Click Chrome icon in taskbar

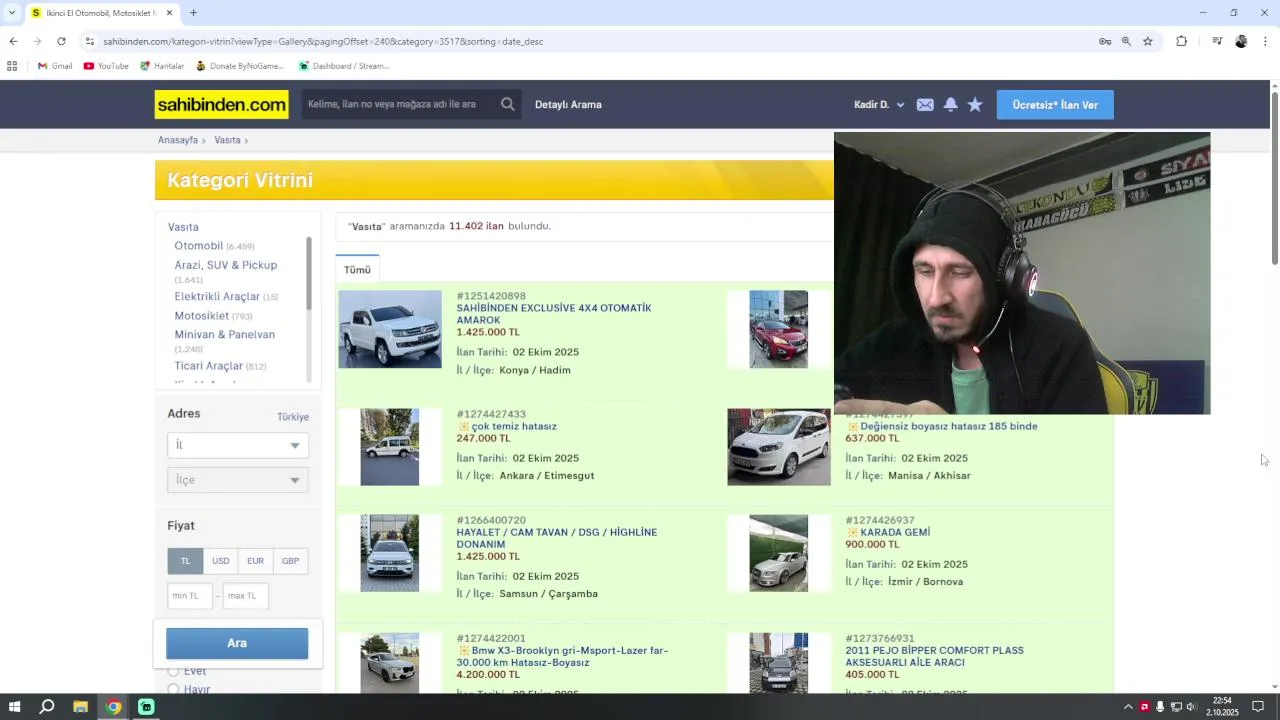point(114,707)
